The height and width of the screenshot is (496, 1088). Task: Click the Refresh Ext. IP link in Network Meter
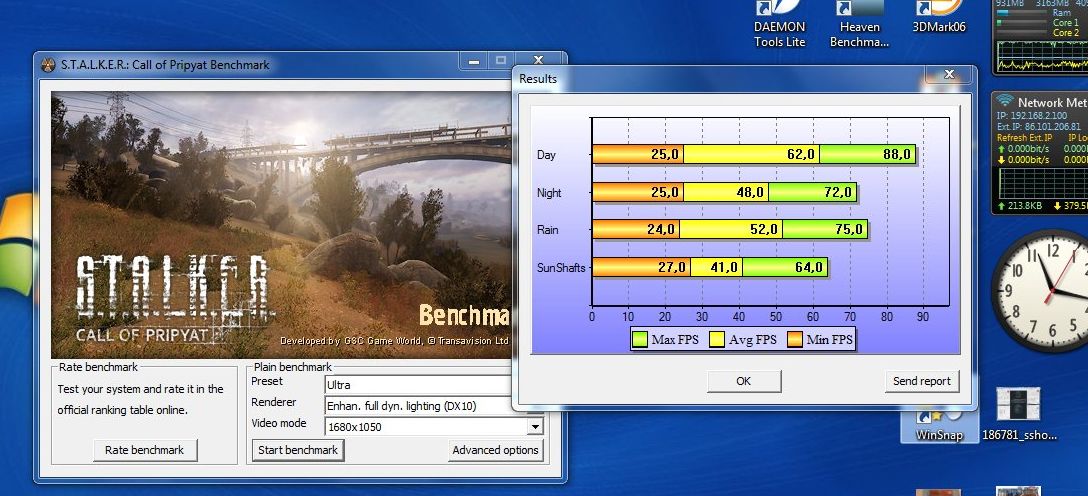1024,137
